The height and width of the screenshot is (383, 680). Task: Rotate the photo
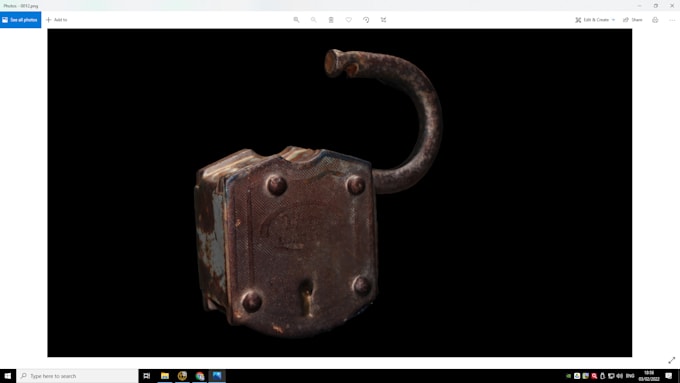366,20
